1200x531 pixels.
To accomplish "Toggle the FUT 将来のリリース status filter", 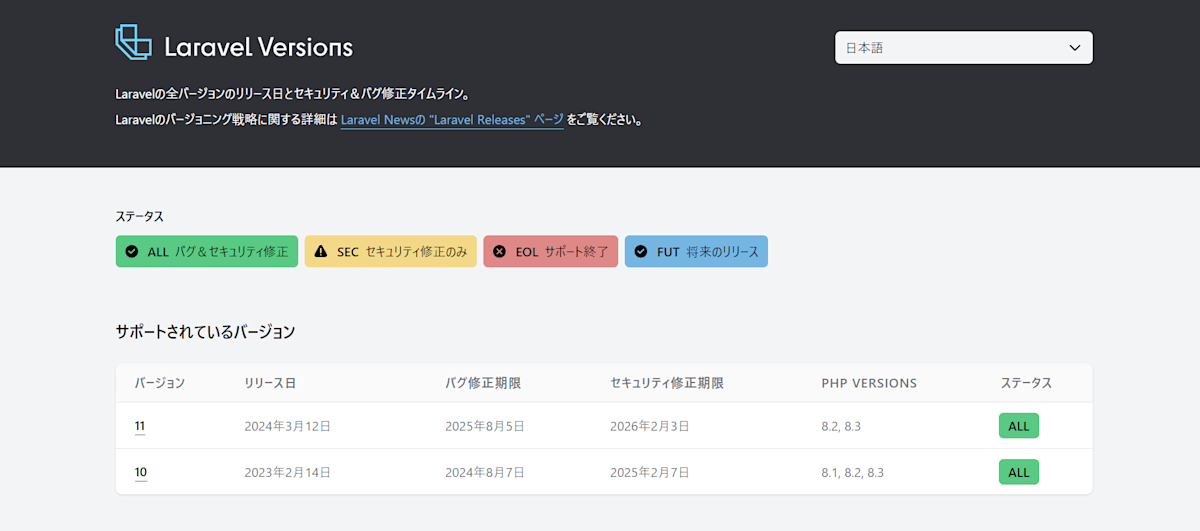I will coord(696,252).
